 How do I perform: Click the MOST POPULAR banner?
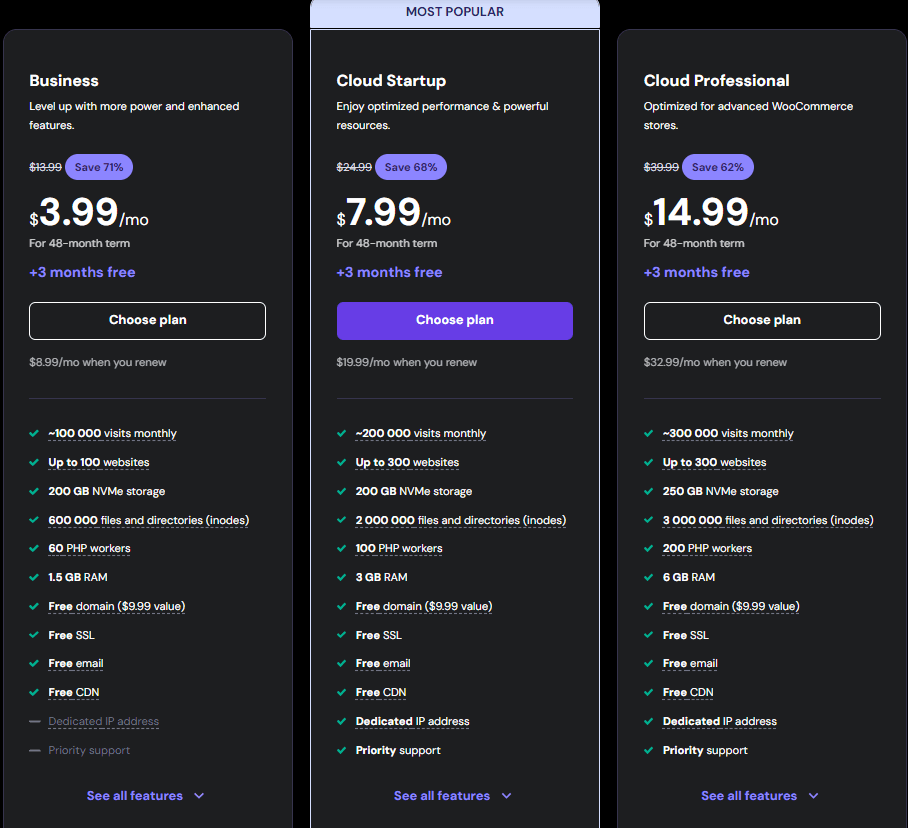(x=455, y=13)
